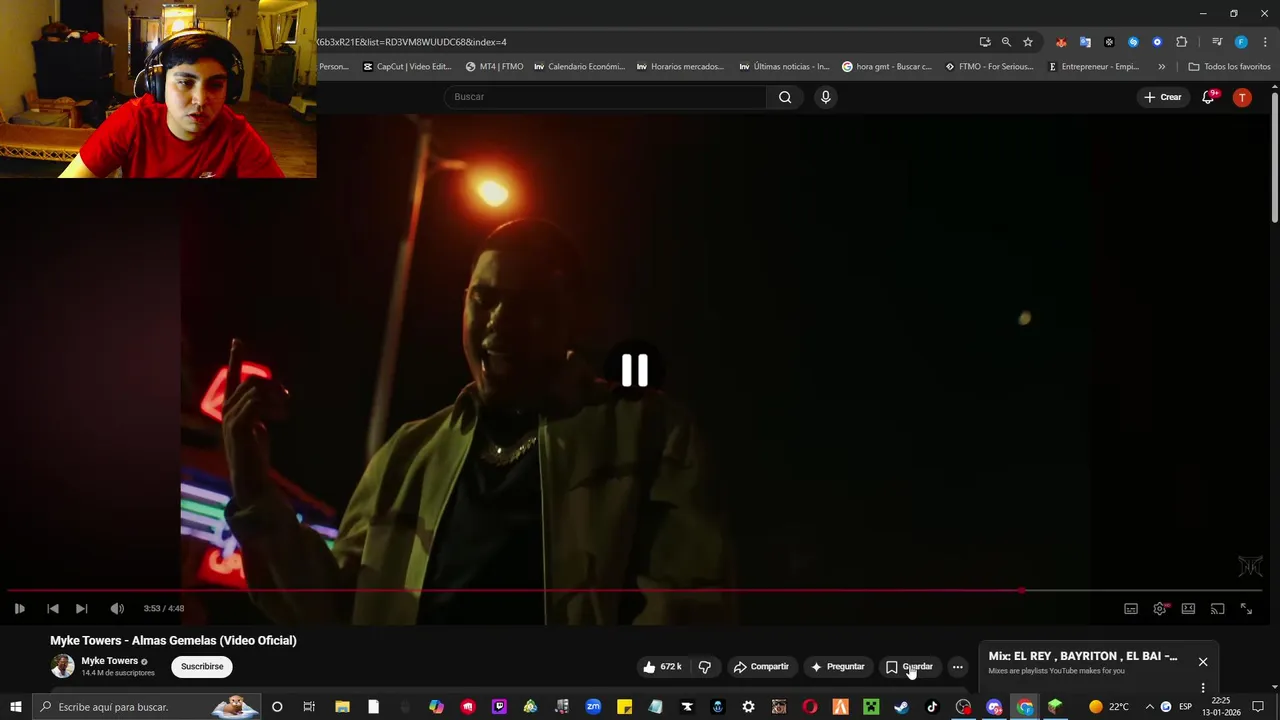Open the Todos los favoritos folder
Image resolution: width=1280 pixels, height=720 pixels.
click(1229, 67)
